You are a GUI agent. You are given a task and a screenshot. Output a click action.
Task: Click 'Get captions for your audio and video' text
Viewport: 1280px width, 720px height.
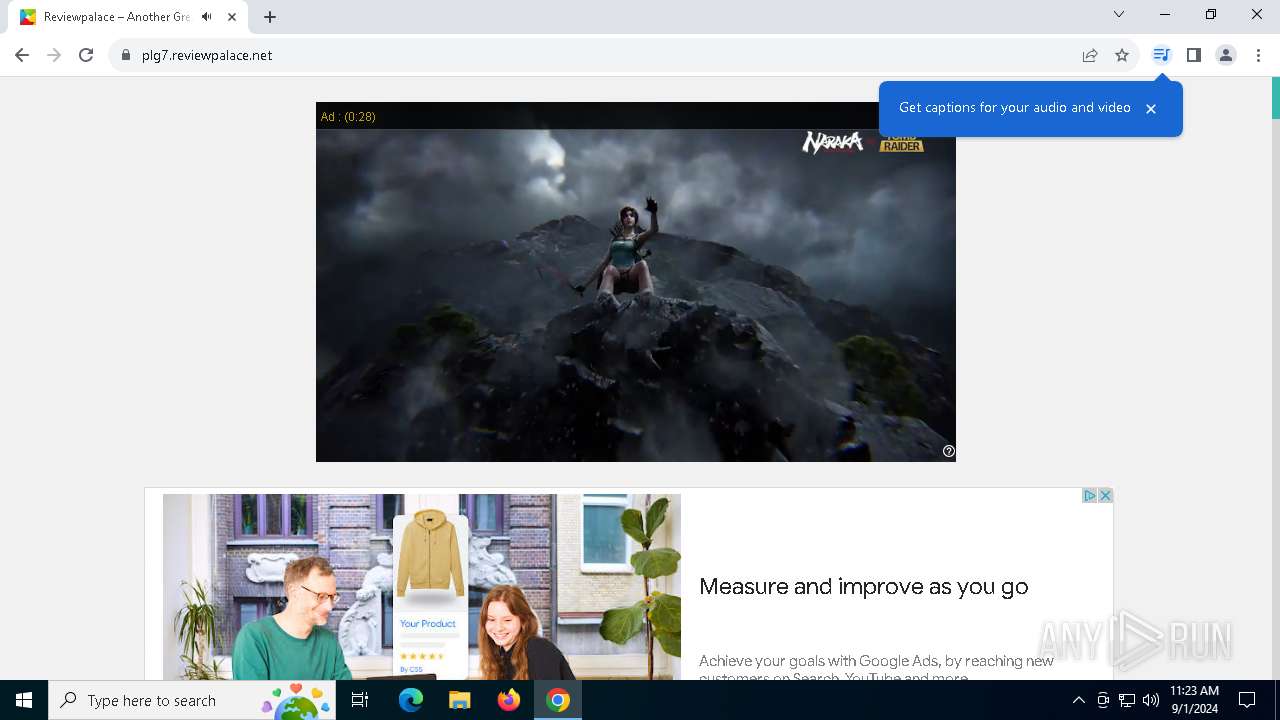(x=1014, y=108)
